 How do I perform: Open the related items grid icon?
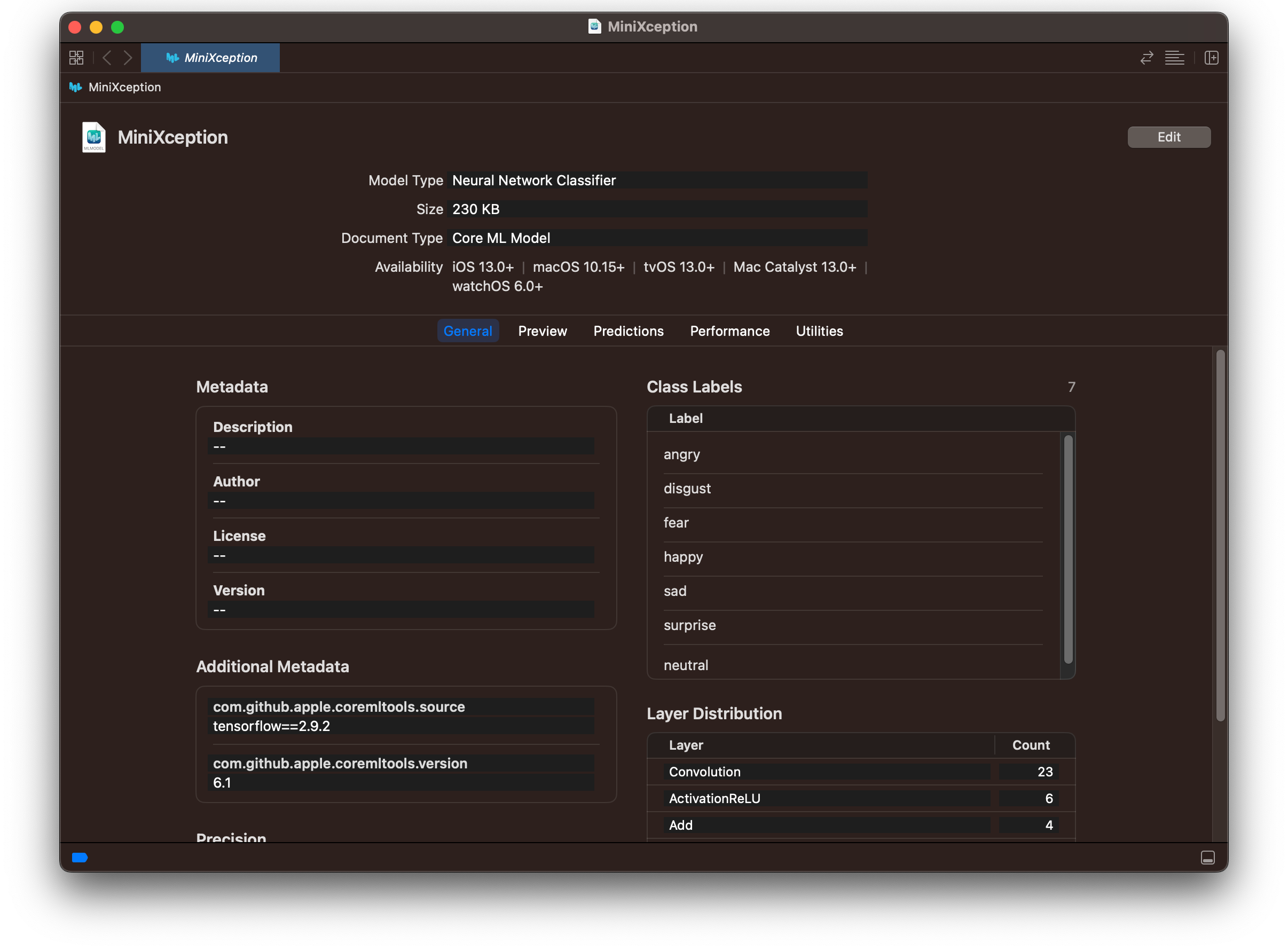pyautogui.click(x=76, y=58)
